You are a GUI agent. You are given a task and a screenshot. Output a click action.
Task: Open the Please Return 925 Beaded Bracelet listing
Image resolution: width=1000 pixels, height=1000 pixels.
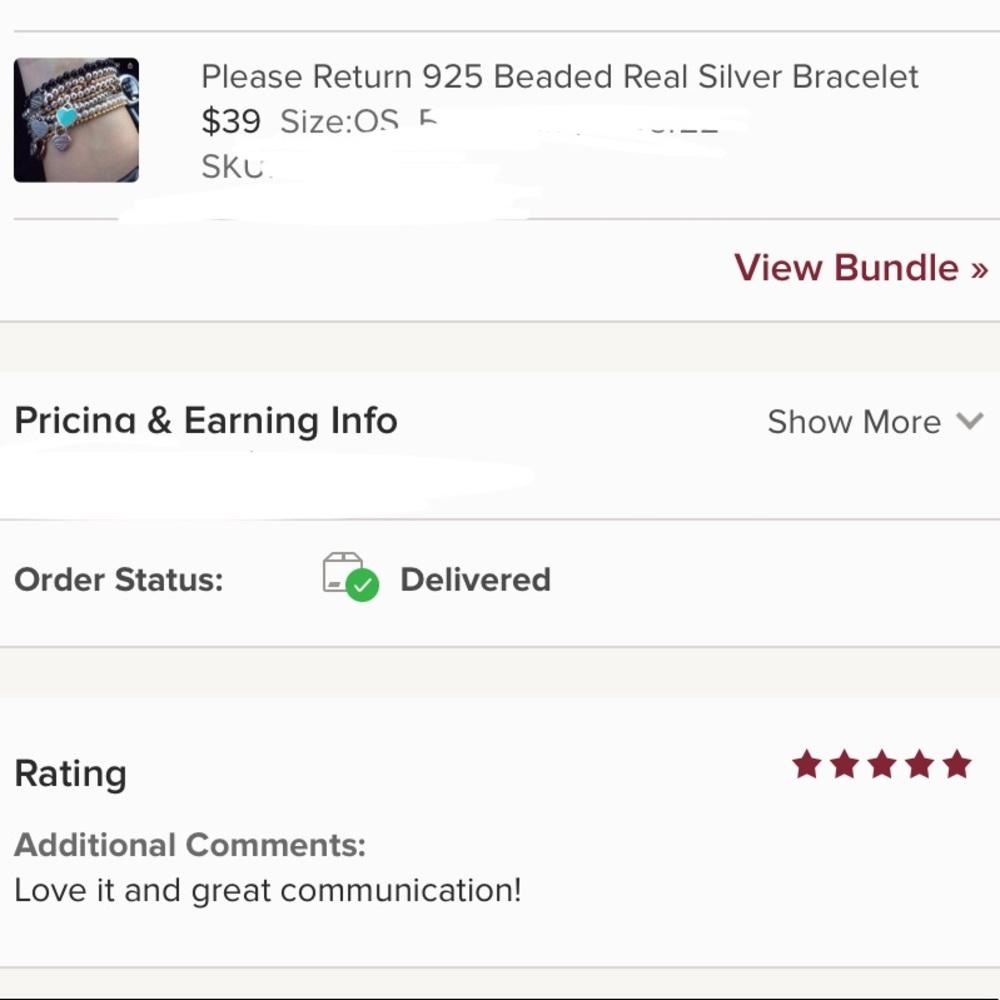tap(559, 77)
